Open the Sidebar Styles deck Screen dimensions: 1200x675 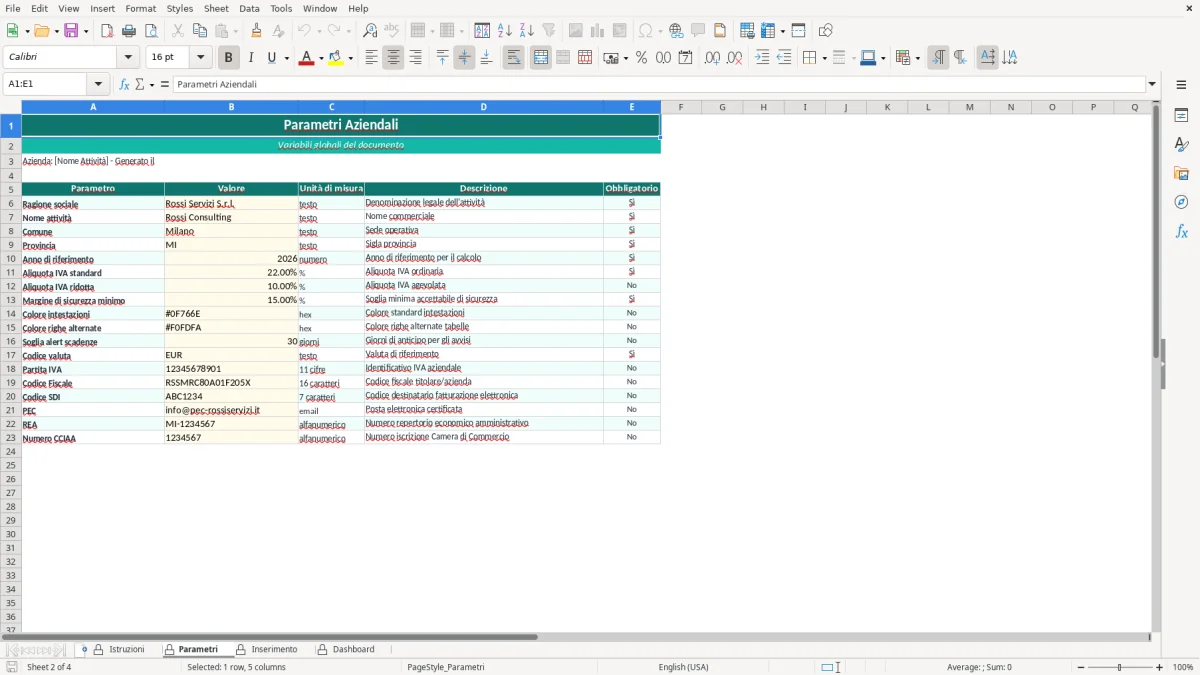pos(1181,144)
